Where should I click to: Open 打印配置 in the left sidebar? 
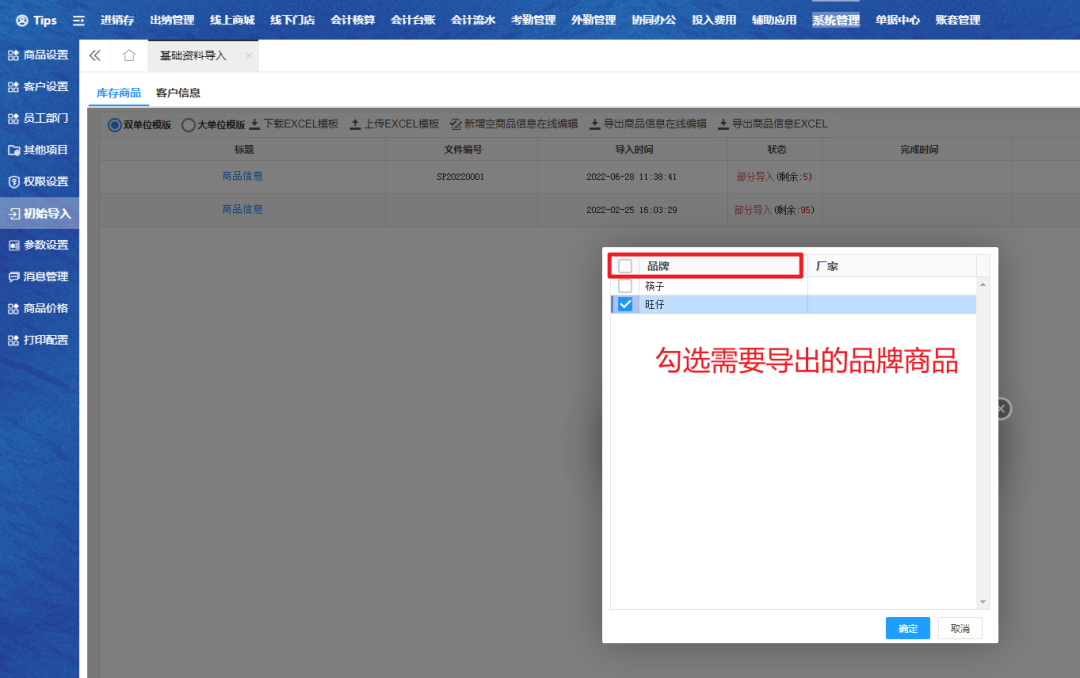[x=39, y=340]
